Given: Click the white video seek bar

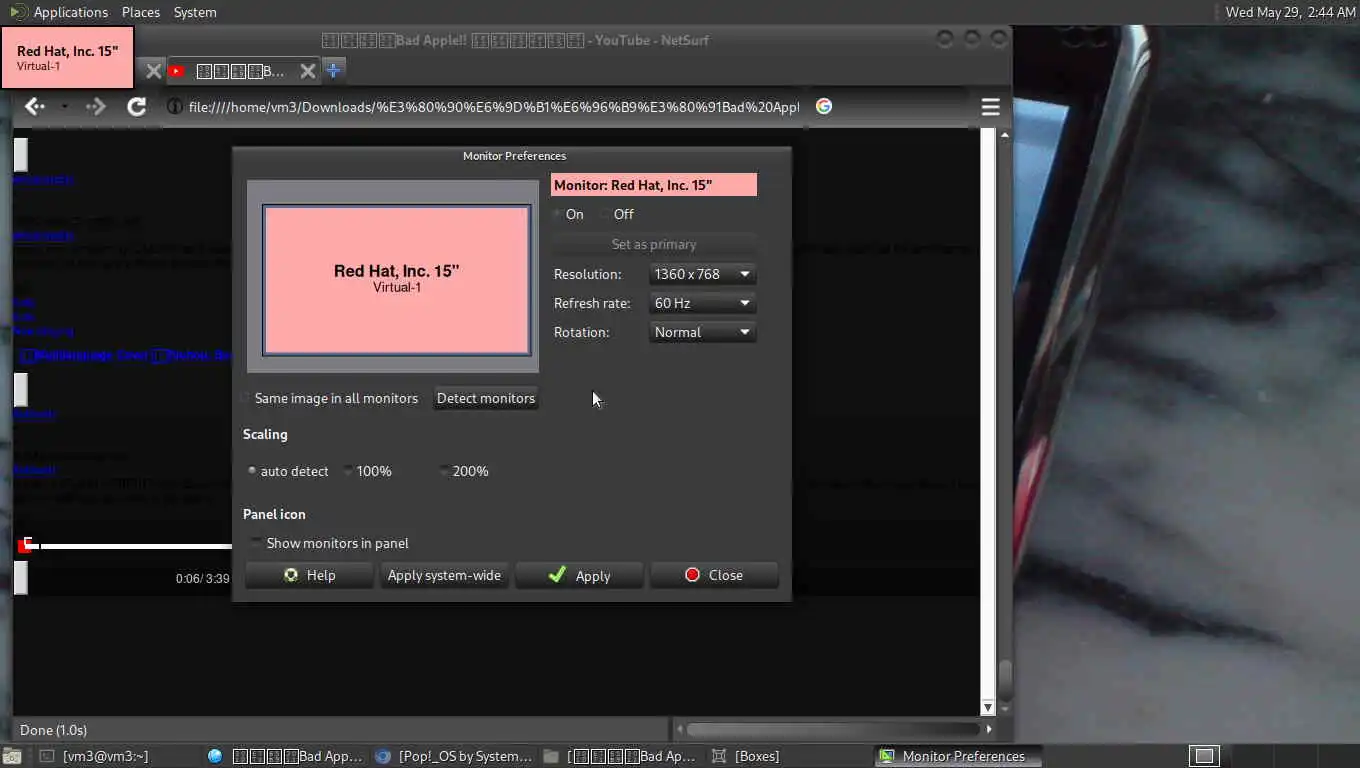Looking at the screenshot, I should click(135, 546).
